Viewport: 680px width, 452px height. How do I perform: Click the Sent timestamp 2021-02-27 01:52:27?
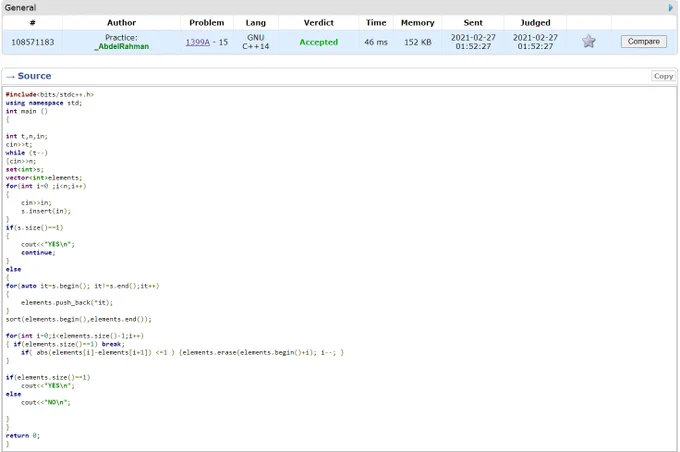(x=473, y=42)
